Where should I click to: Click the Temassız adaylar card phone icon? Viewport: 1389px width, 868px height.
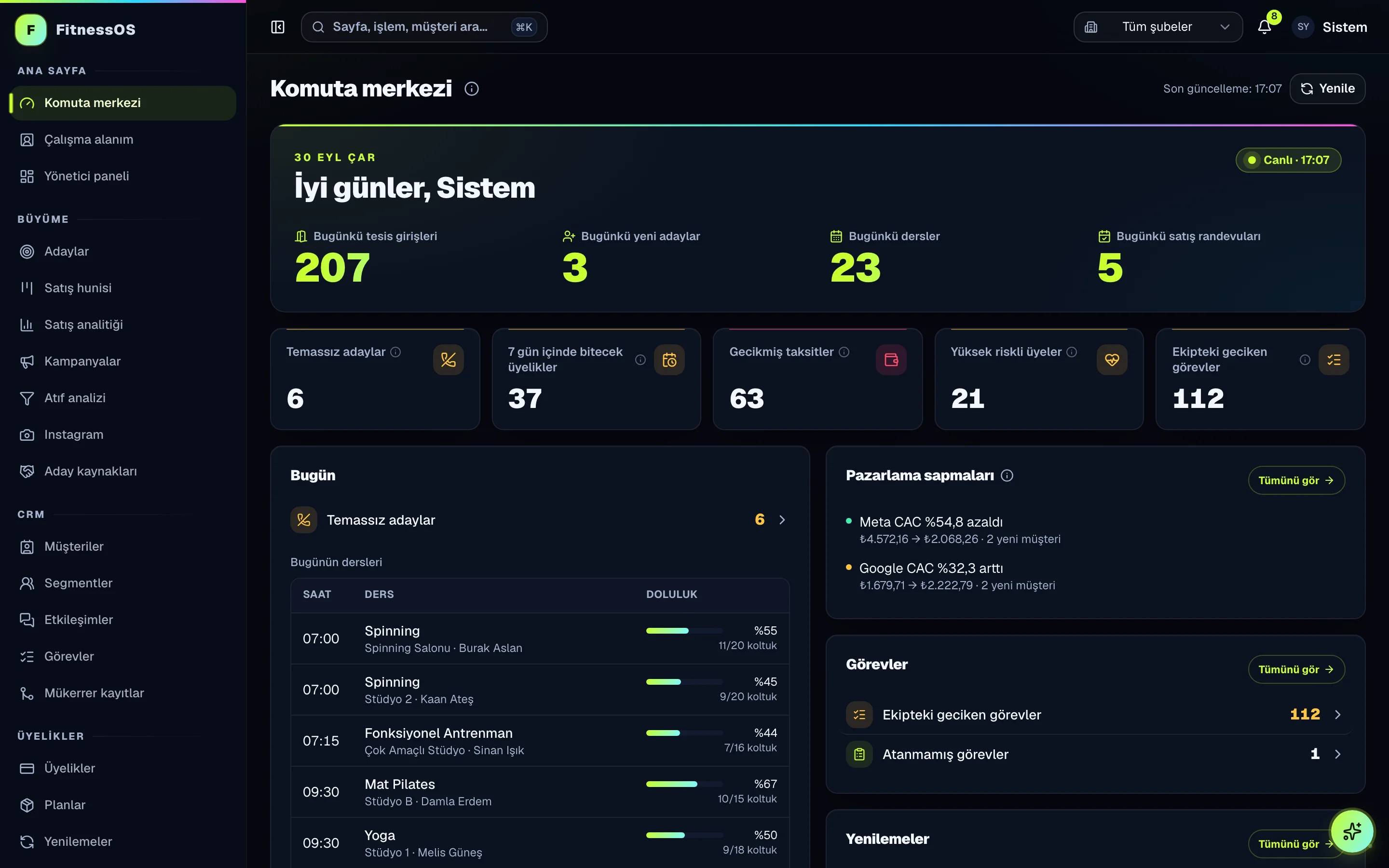tap(448, 360)
